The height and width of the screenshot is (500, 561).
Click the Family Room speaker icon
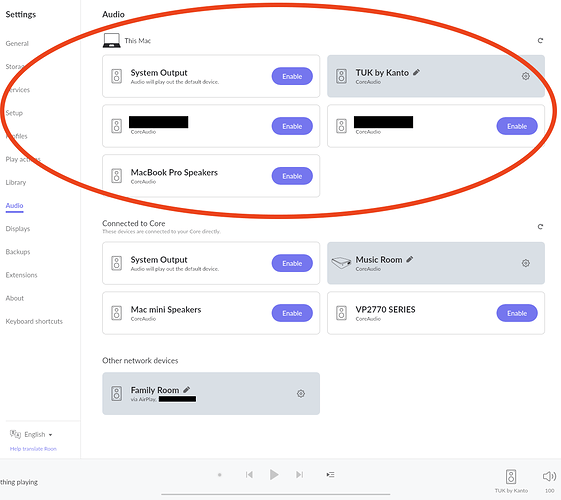(x=116, y=393)
